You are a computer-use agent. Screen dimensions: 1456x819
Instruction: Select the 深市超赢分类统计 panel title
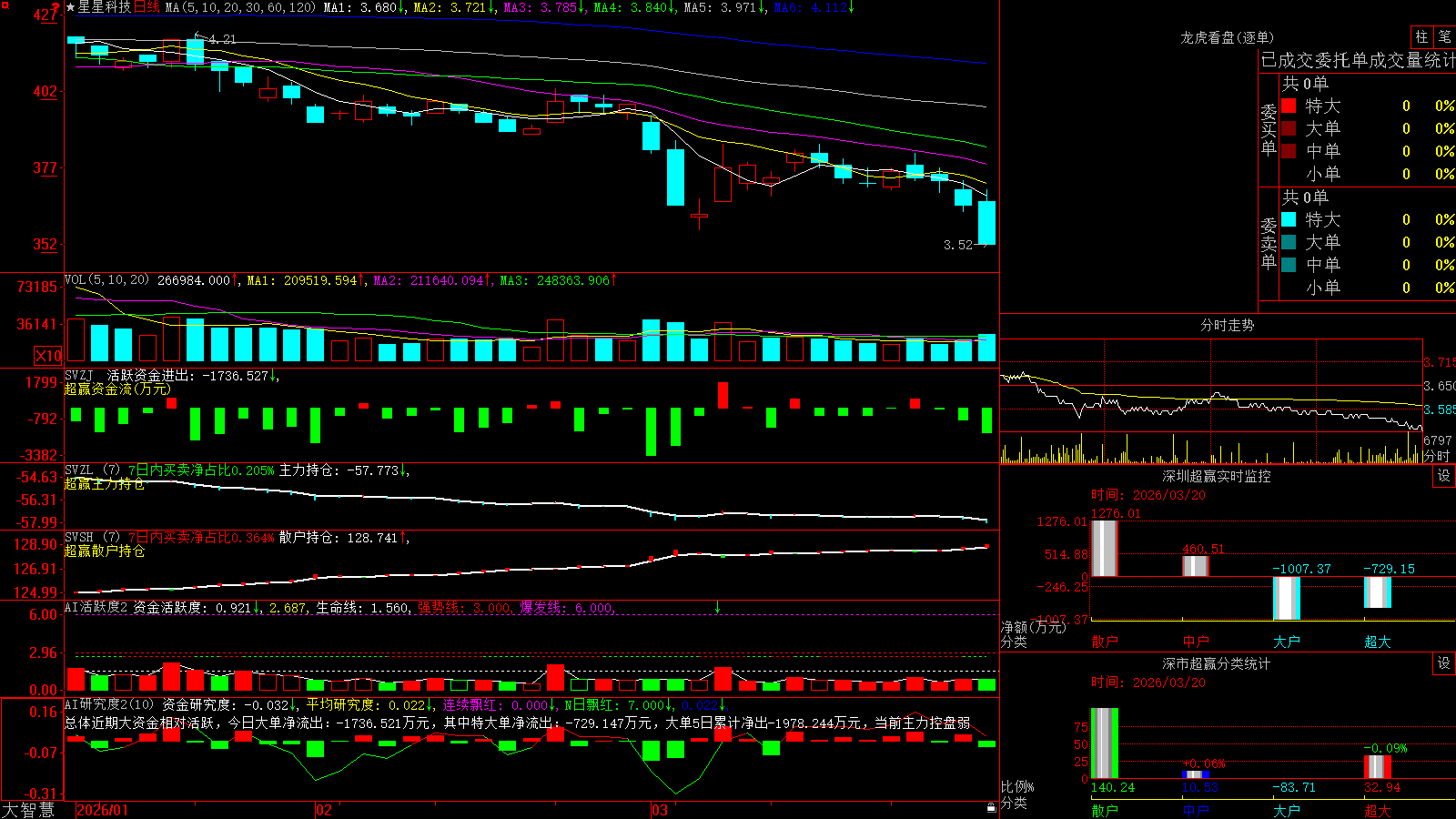tap(1217, 663)
